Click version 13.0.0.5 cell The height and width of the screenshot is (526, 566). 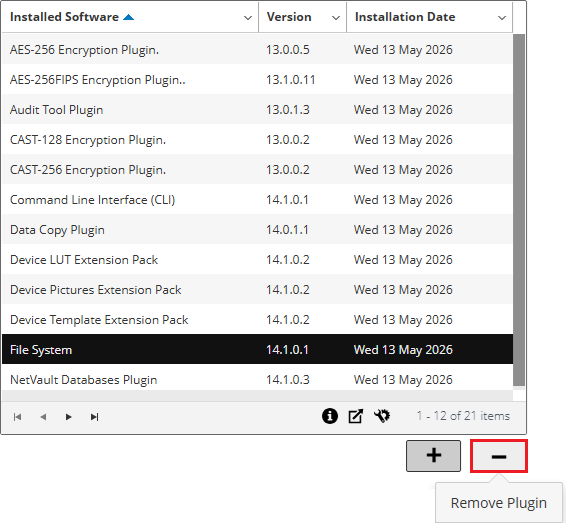coord(288,49)
